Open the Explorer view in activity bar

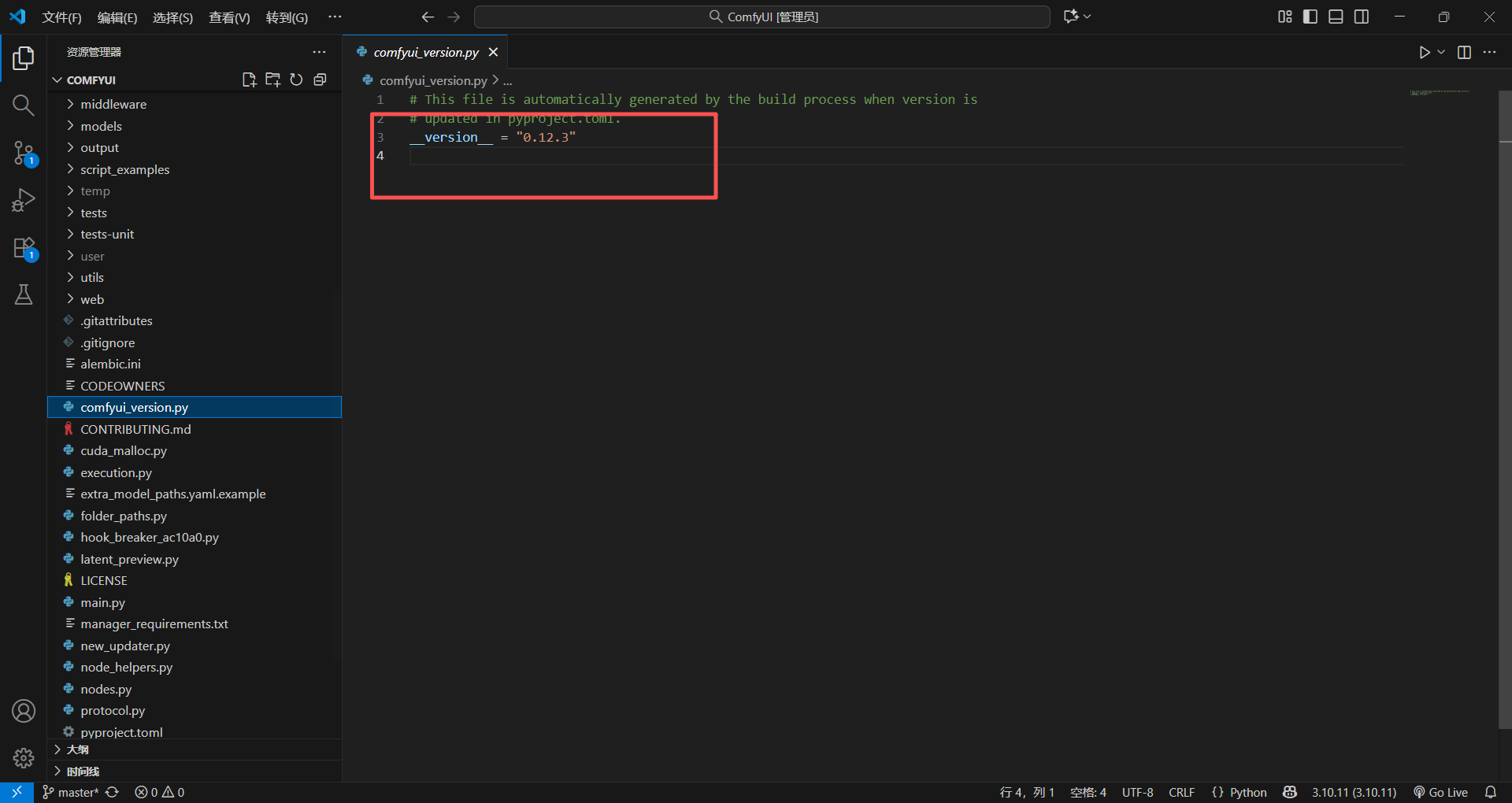click(x=24, y=57)
